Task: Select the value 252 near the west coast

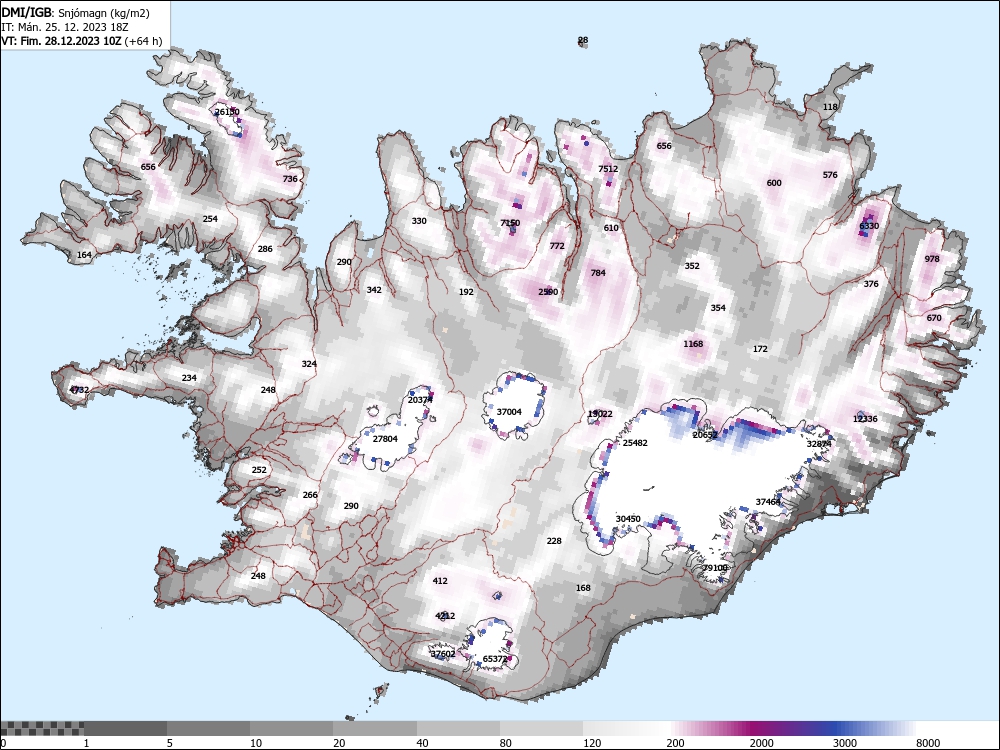Action: pyautogui.click(x=259, y=470)
